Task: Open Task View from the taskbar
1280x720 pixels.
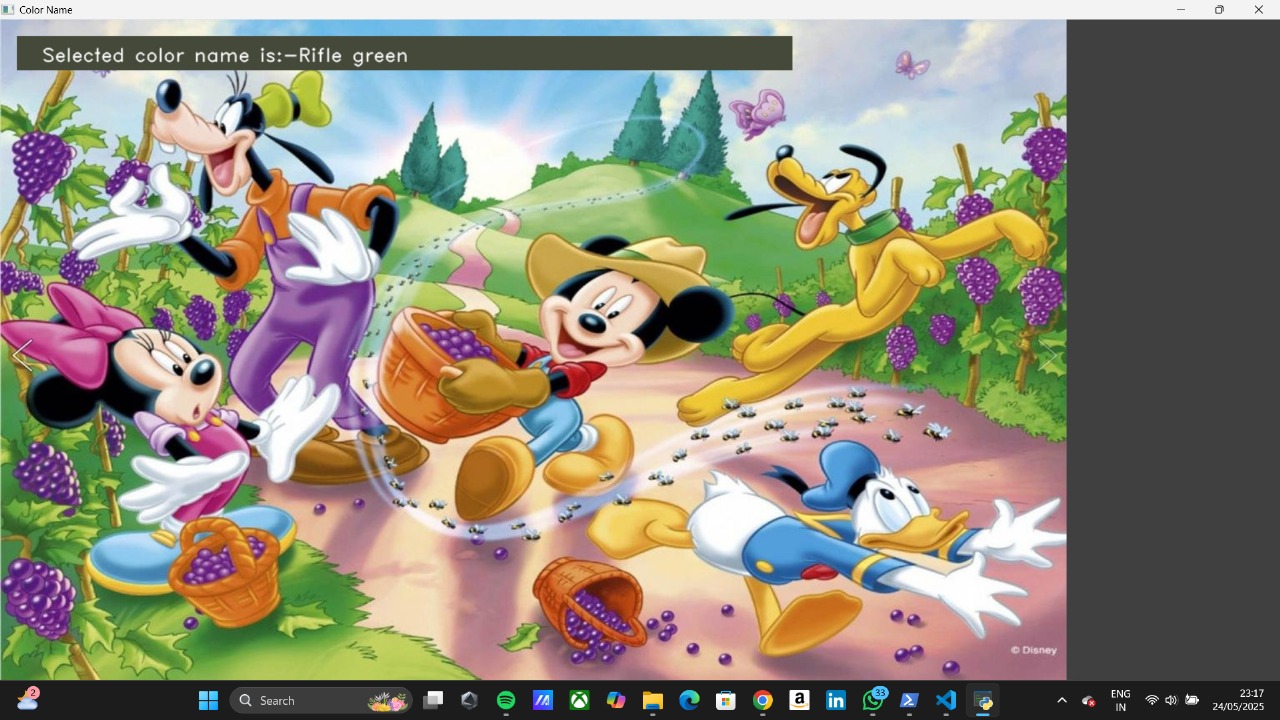Action: click(433, 700)
